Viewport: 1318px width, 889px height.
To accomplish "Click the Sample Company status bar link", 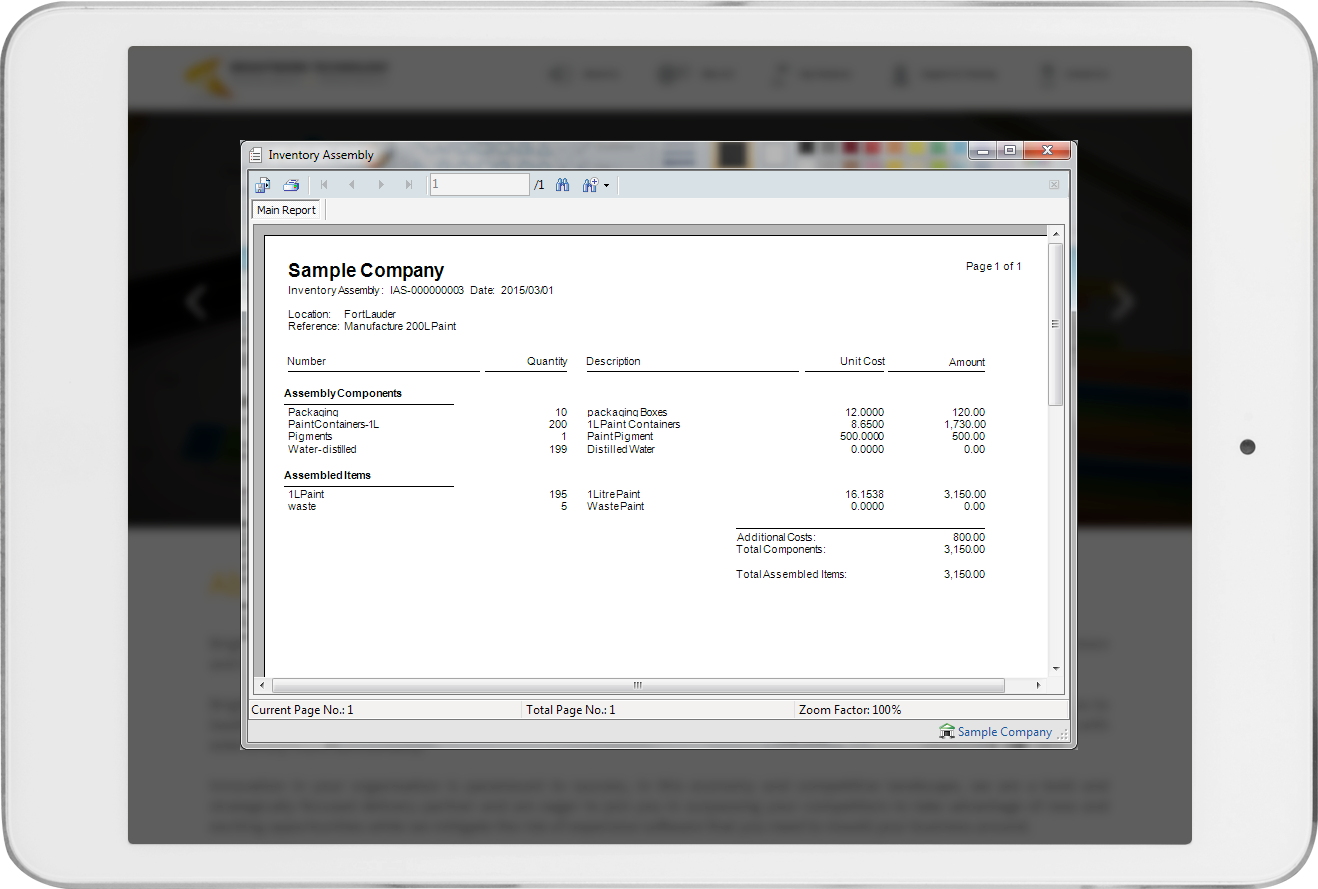I will pos(1004,732).
